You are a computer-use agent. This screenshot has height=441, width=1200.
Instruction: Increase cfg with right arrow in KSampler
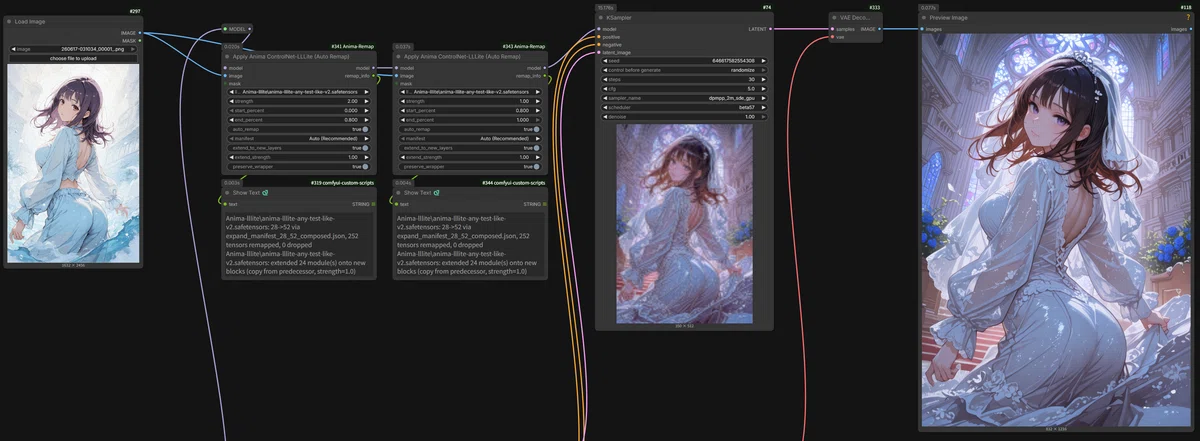coord(763,88)
